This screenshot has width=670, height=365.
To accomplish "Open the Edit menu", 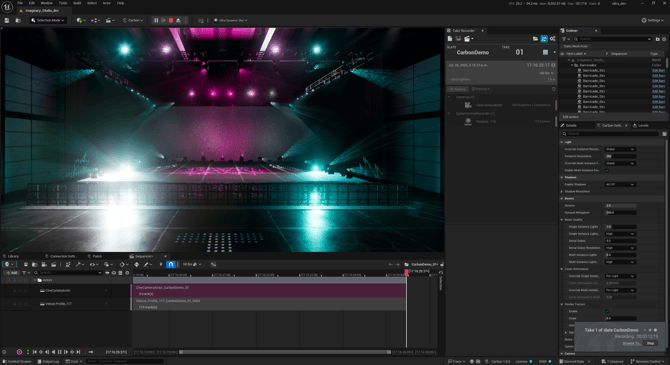I will click(32, 3).
